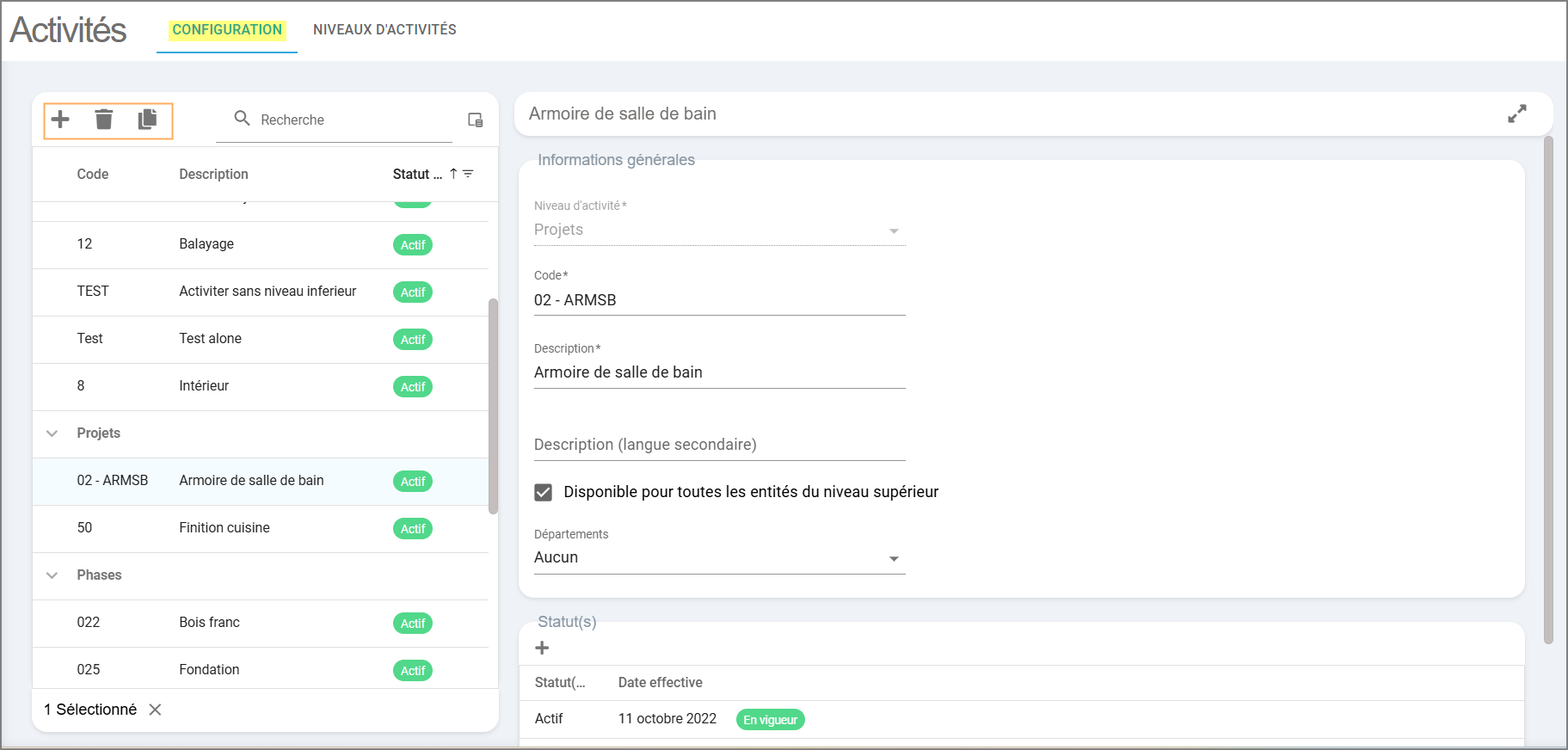Clear selection with the X icon
The width and height of the screenshot is (1568, 750).
(155, 710)
